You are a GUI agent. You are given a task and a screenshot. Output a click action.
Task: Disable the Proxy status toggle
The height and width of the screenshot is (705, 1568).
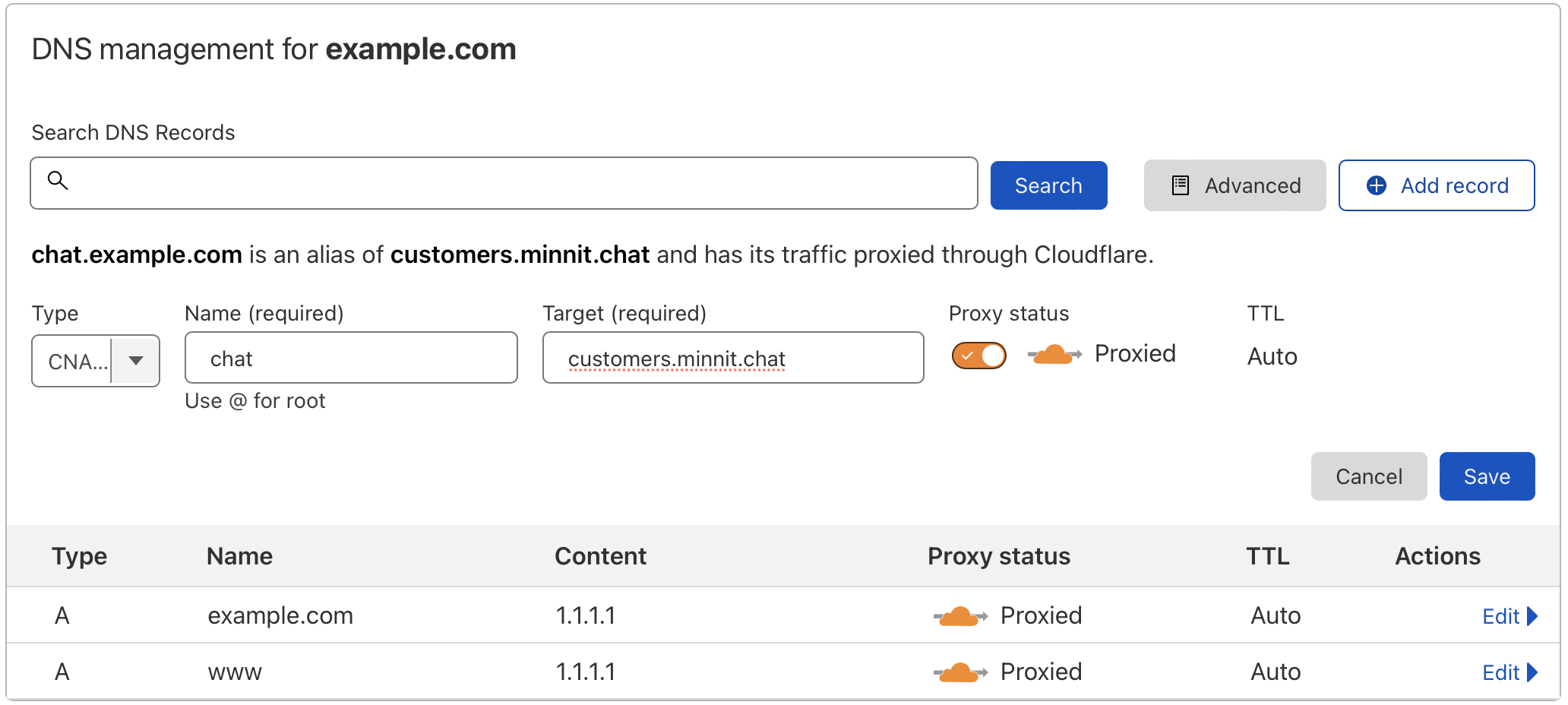pos(978,355)
